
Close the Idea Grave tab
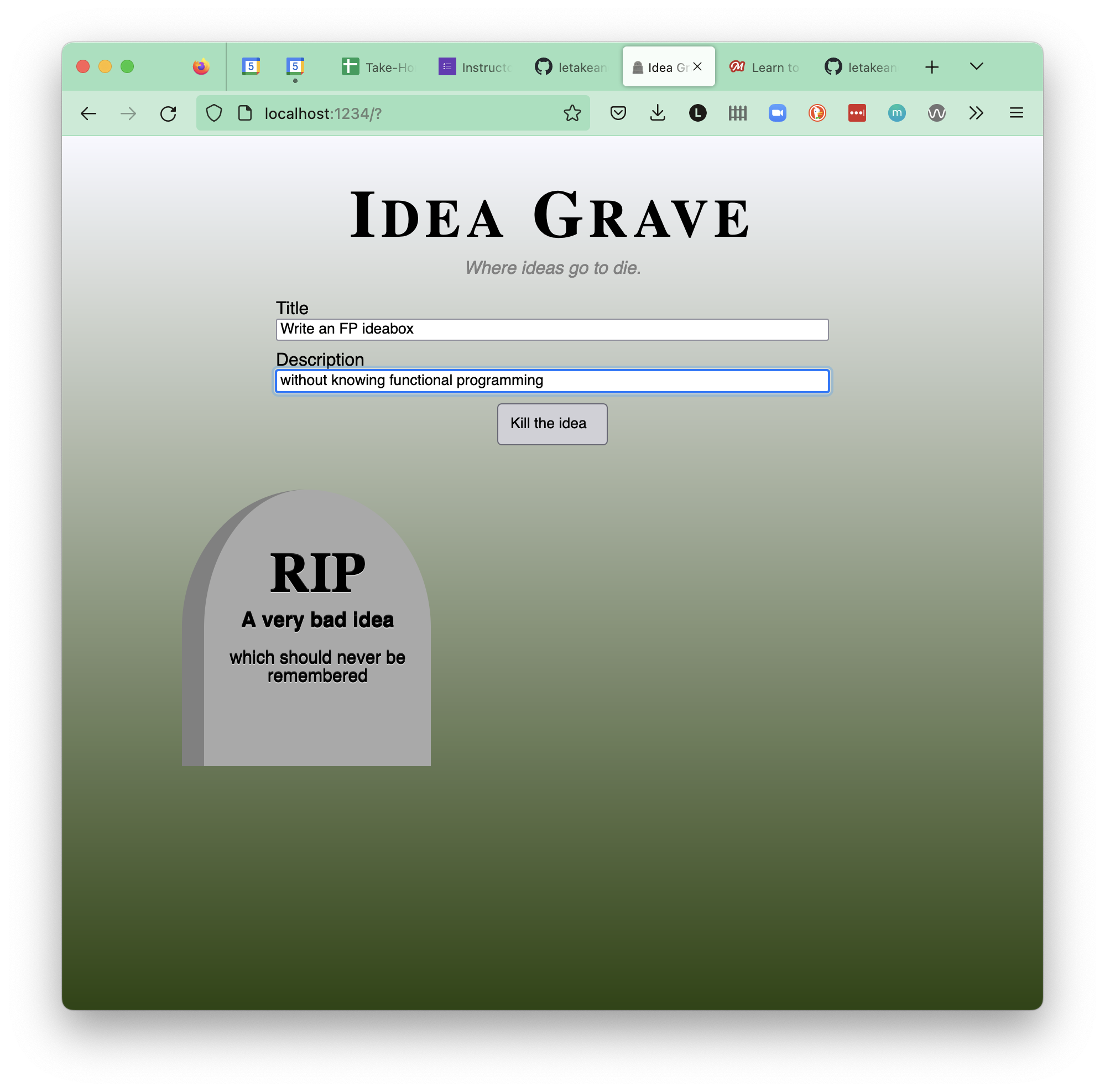(x=697, y=66)
